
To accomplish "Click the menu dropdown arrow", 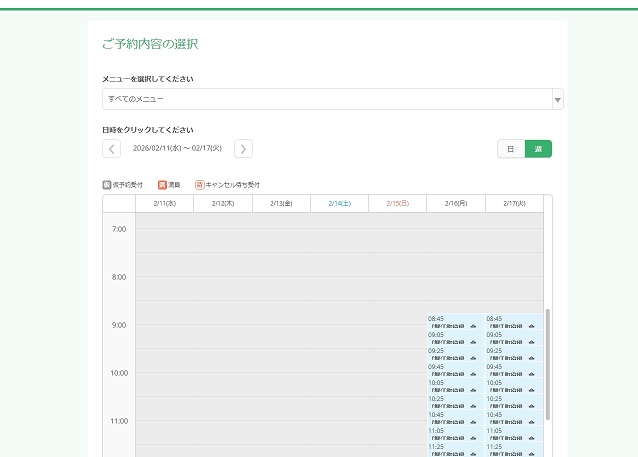I will coord(558,99).
